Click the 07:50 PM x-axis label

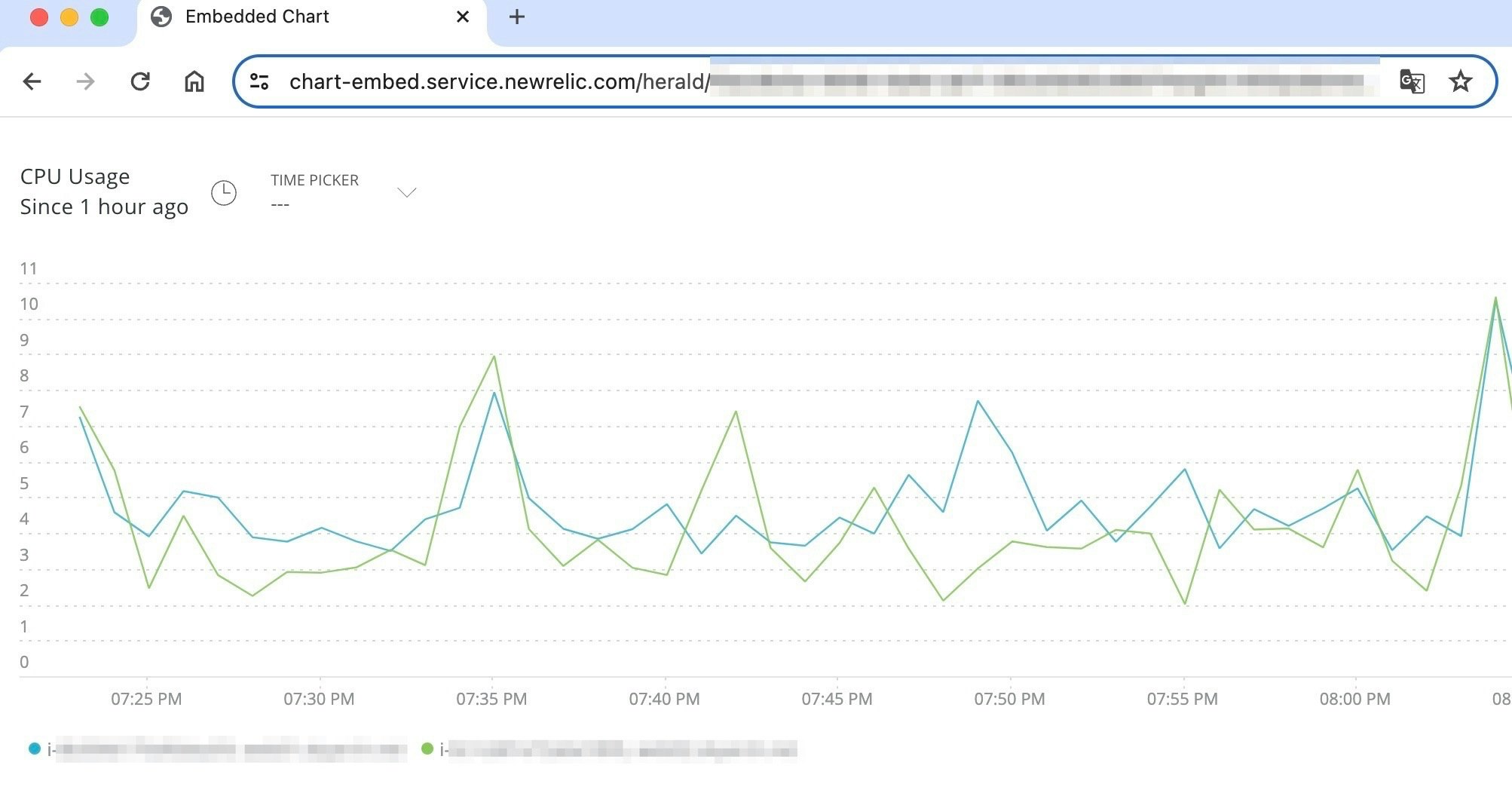pyautogui.click(x=1009, y=699)
